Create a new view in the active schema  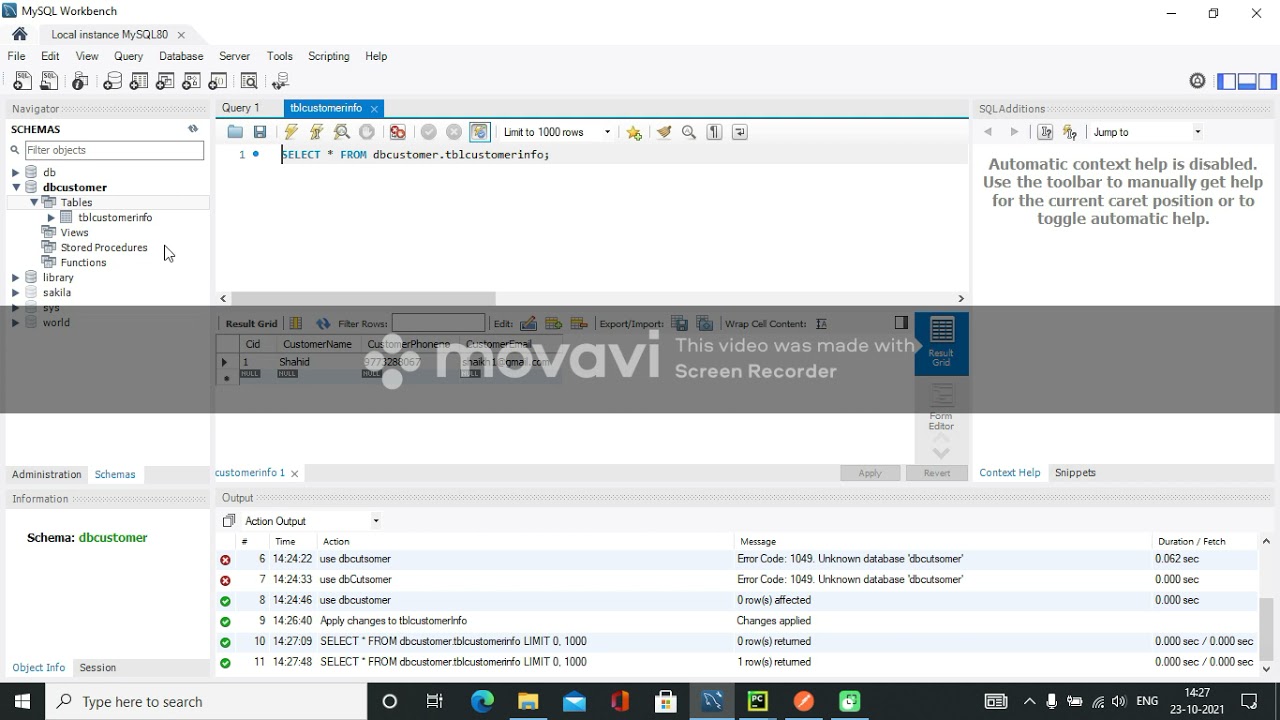point(166,81)
